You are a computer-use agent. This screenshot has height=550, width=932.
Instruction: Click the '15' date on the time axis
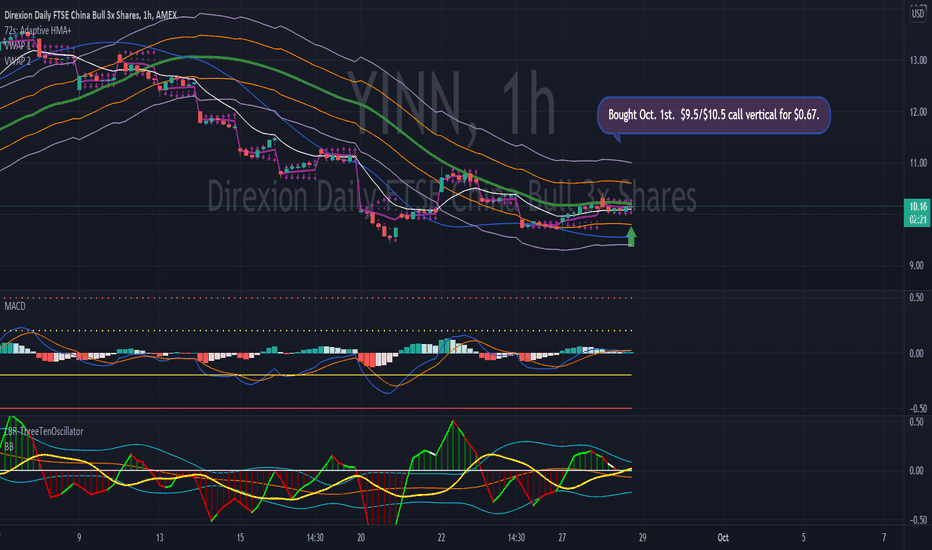pos(240,538)
